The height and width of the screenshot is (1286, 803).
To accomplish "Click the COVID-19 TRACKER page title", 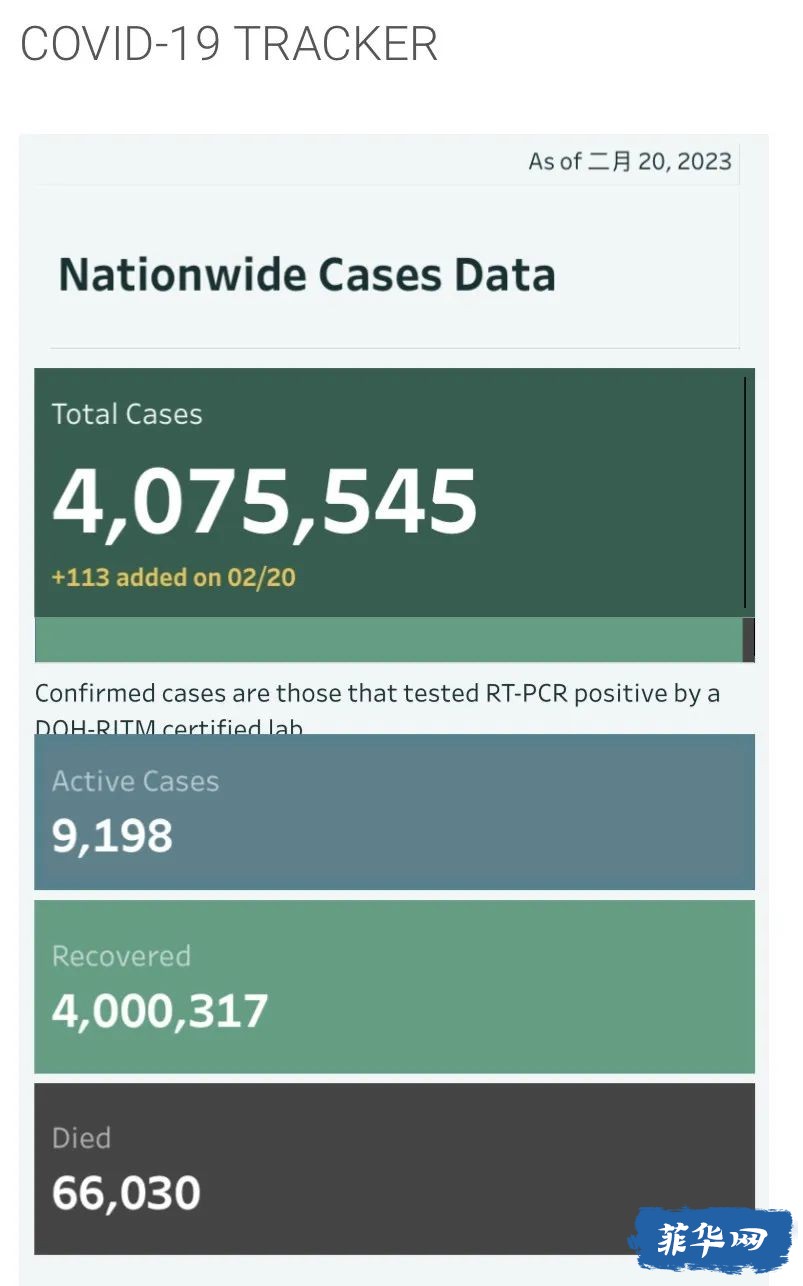I will [229, 44].
